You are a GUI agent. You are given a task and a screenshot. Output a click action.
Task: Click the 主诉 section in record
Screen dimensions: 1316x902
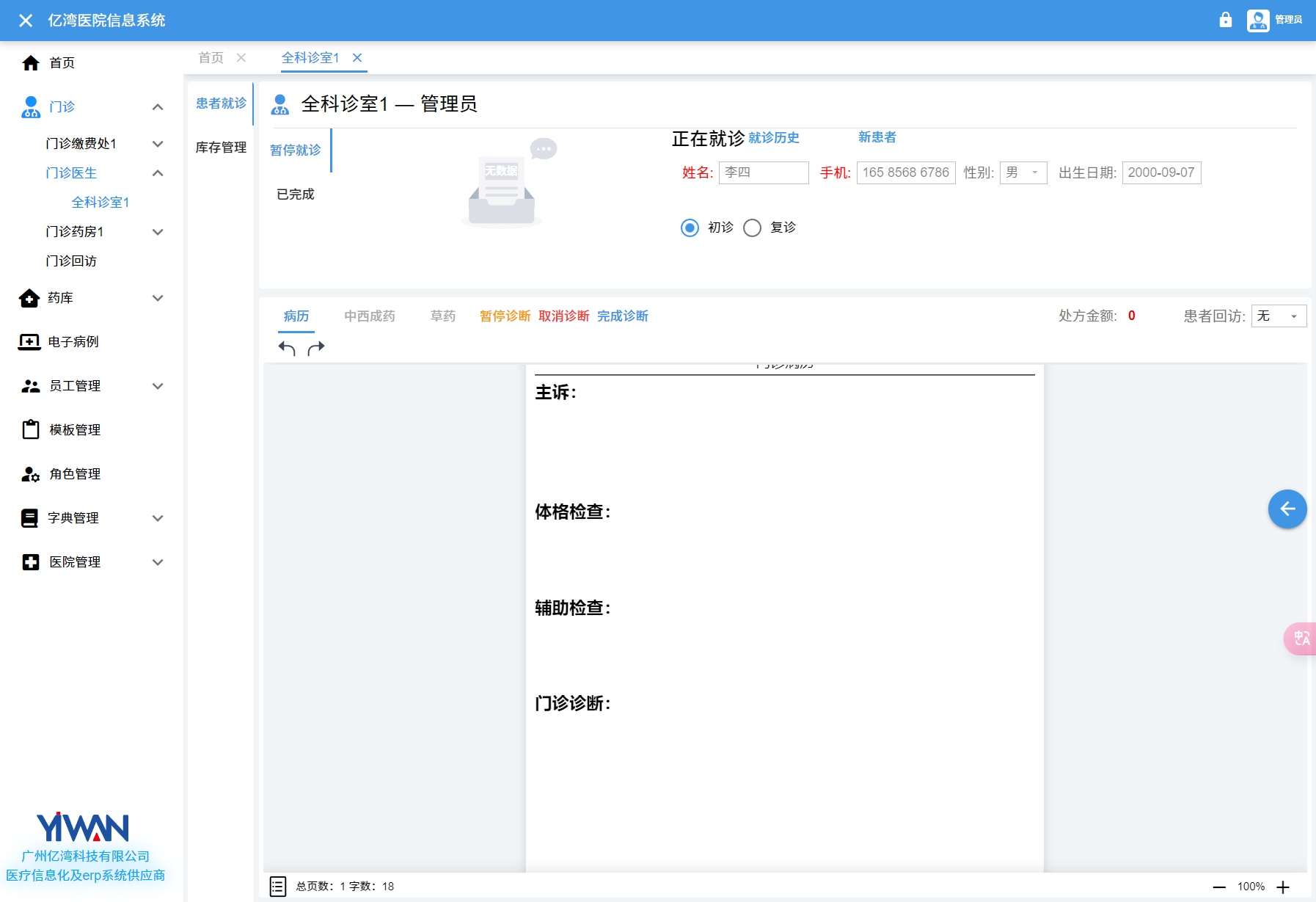pyautogui.click(x=556, y=393)
